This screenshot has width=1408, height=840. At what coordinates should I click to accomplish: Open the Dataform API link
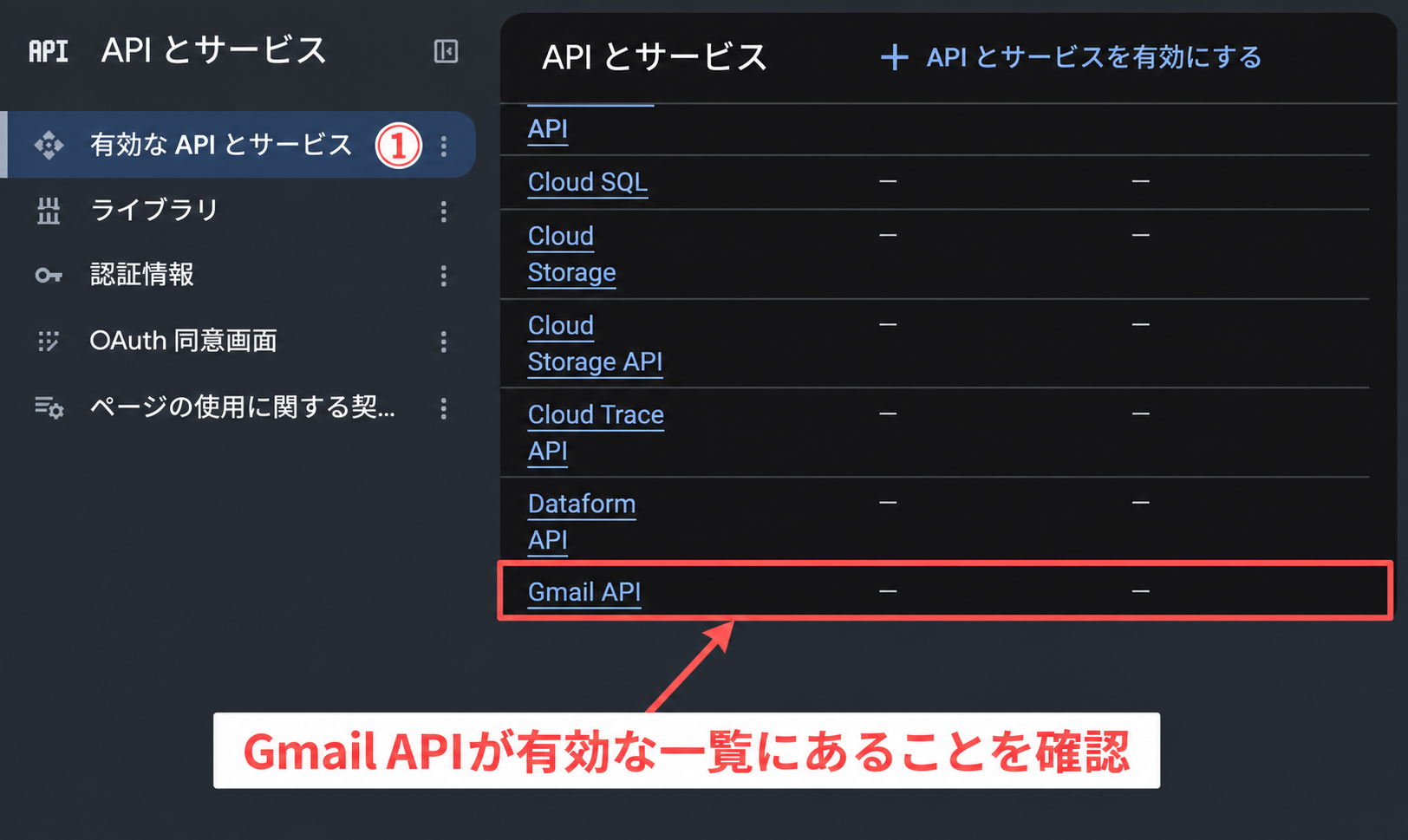(x=582, y=522)
